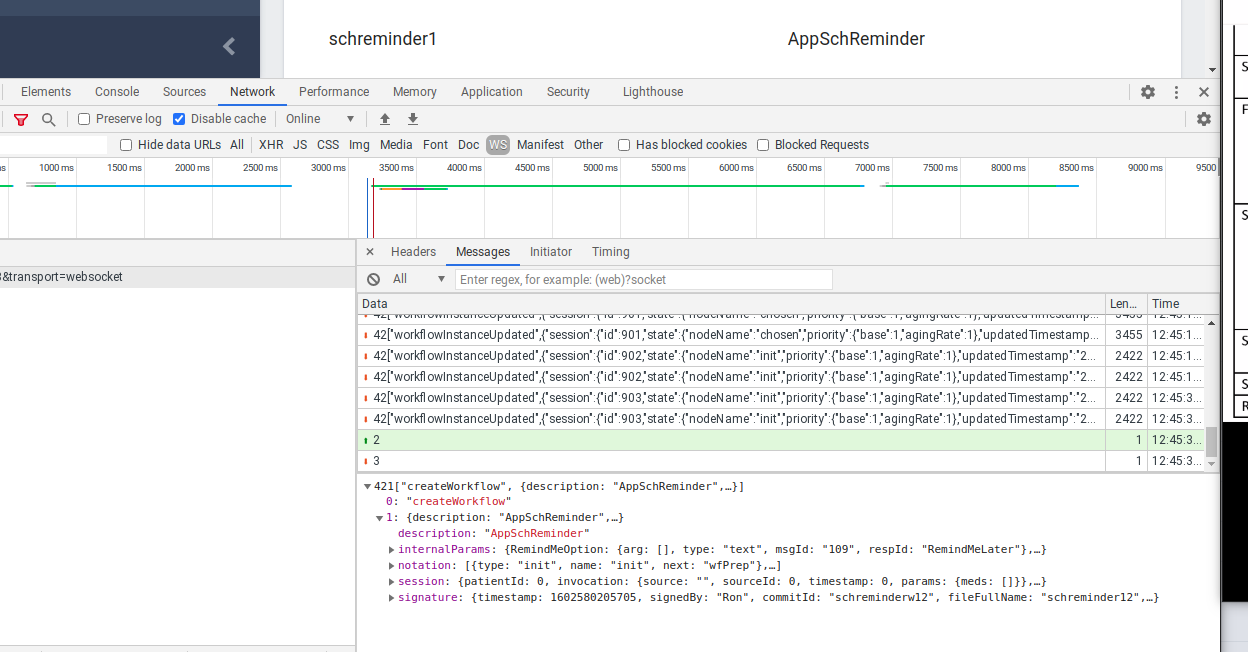The image size is (1248, 652).
Task: Click the filter funnel icon
Action: (21, 119)
